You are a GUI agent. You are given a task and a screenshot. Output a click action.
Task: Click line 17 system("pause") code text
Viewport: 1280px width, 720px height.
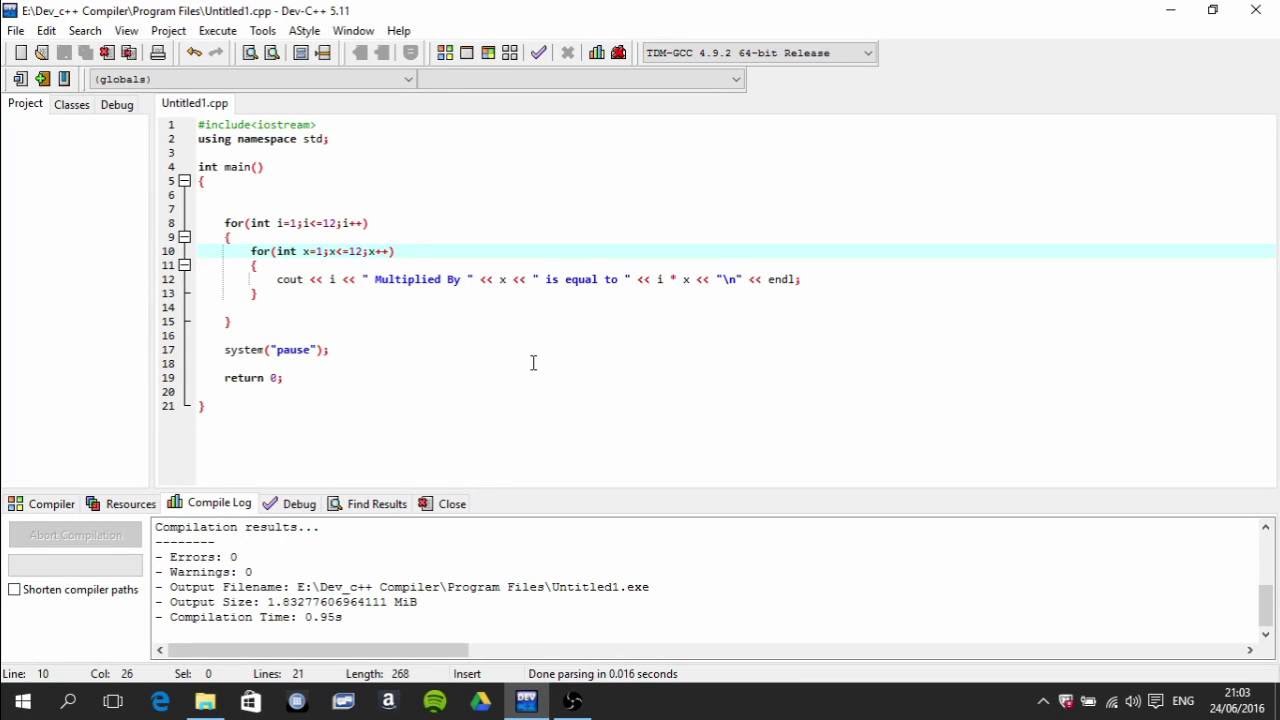pos(276,350)
